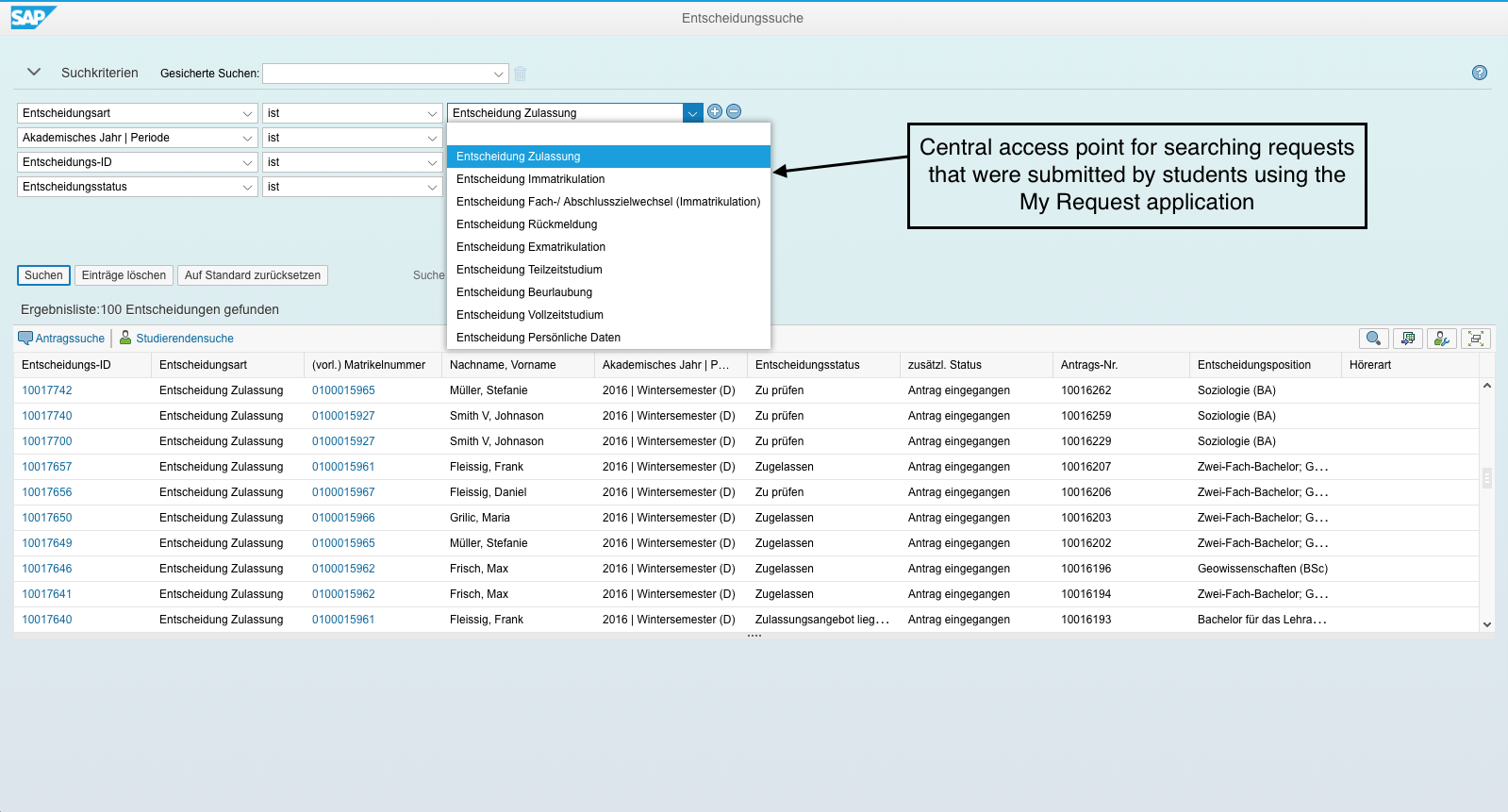Collapse the Suchkriterien section
Viewport: 1508px width, 812px height.
tap(35, 72)
